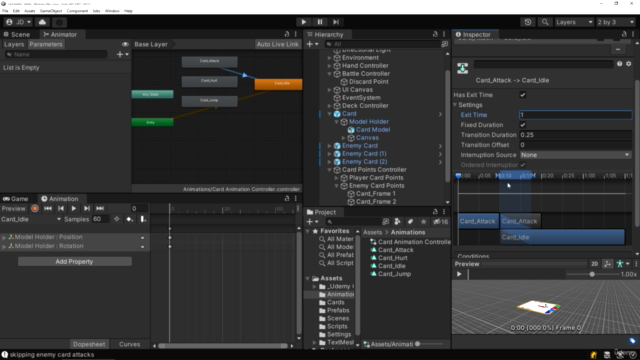Jump to first keyframe in Animation window
Viewport: 640px width, 360px height.
pyautogui.click(x=48, y=209)
